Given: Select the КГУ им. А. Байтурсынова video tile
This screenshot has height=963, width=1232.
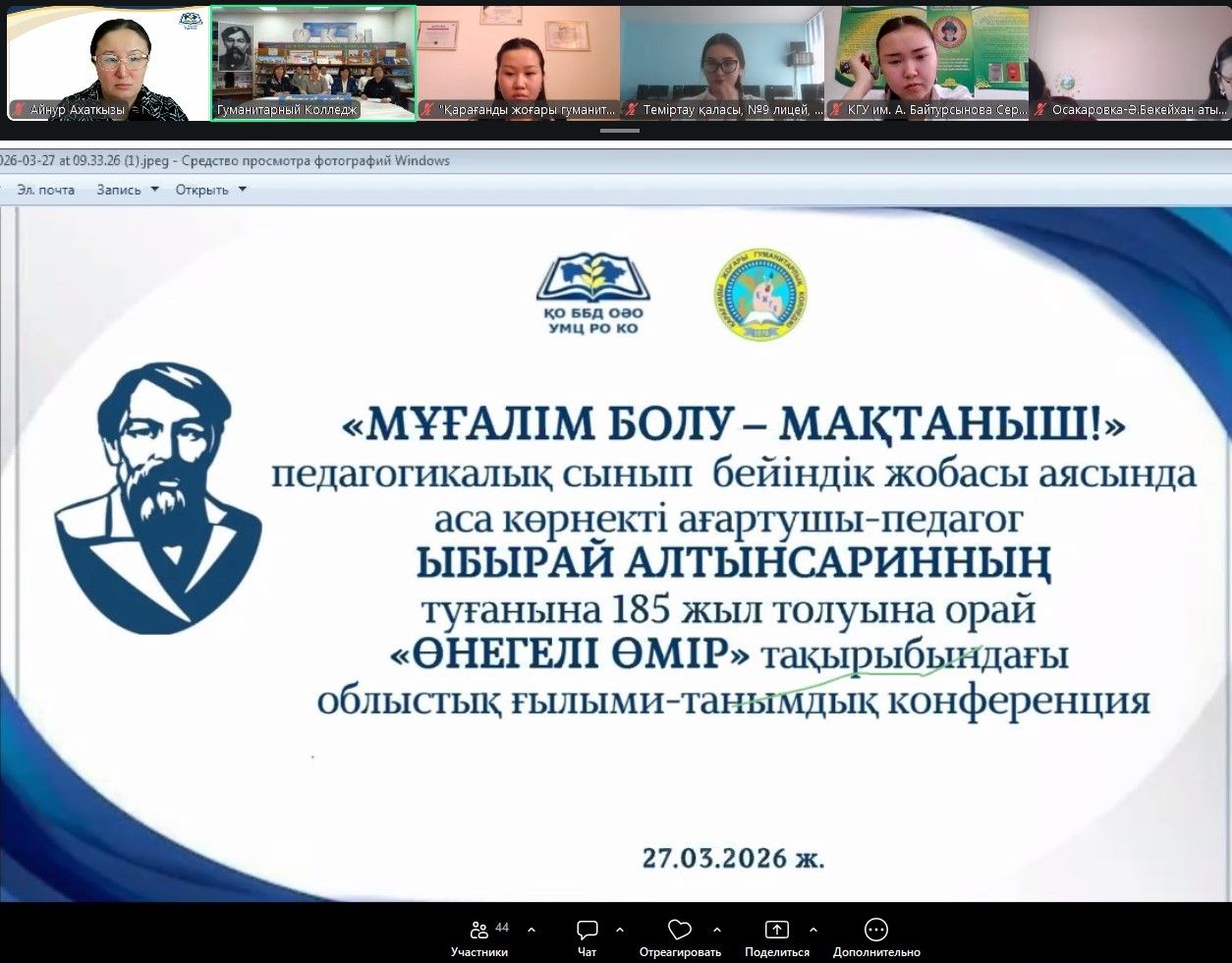Looking at the screenshot, I should [x=926, y=61].
